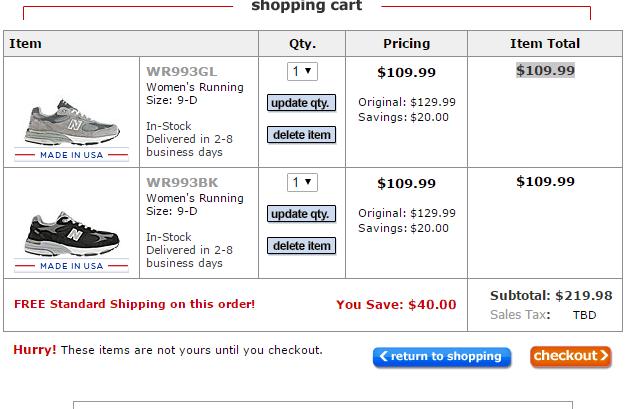This screenshot has height=409, width=640.
Task: Proceed with the orange checkout button
Action: click(571, 356)
